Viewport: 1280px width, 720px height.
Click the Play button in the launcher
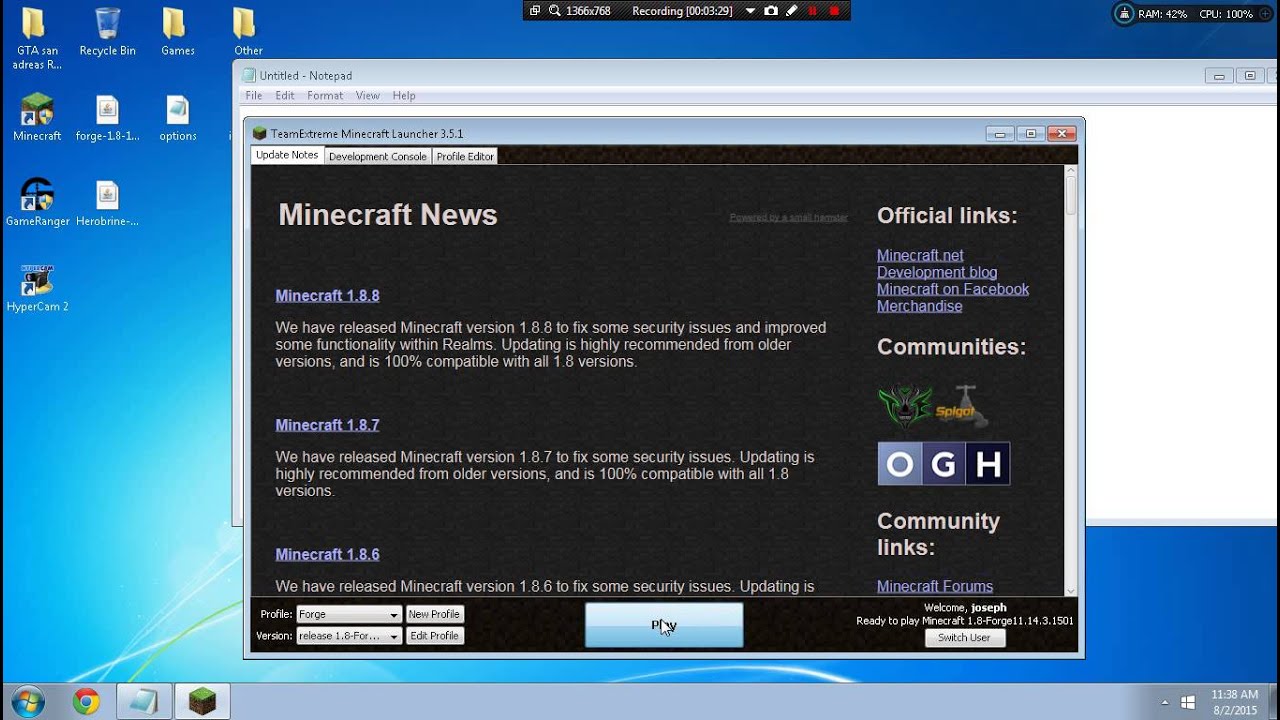(664, 625)
